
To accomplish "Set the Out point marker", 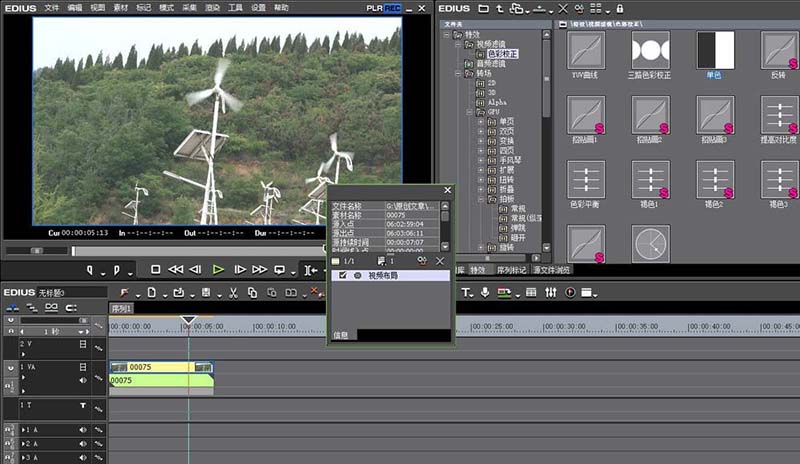I will (117, 270).
